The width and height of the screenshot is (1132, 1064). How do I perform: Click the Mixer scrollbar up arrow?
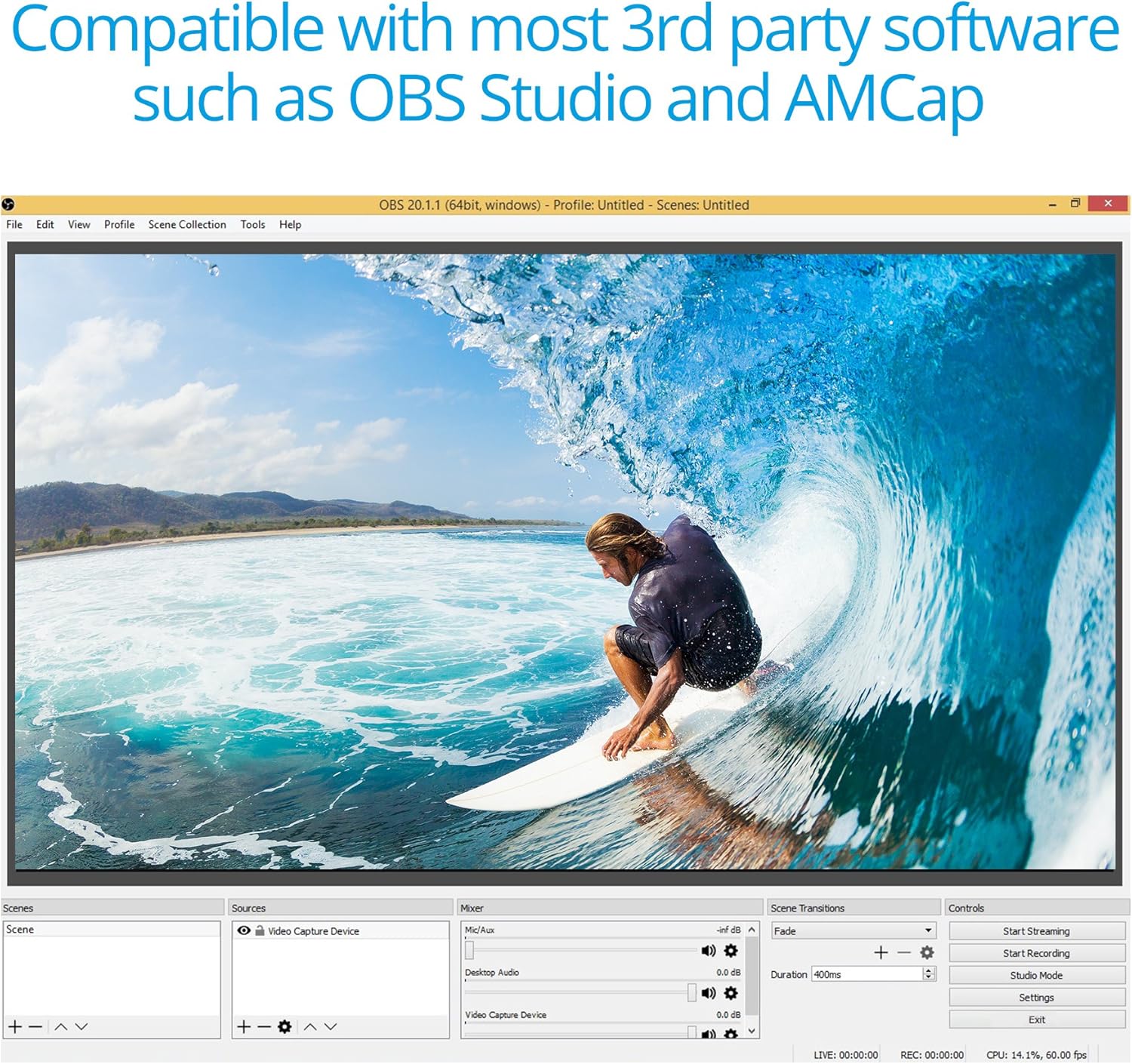752,930
